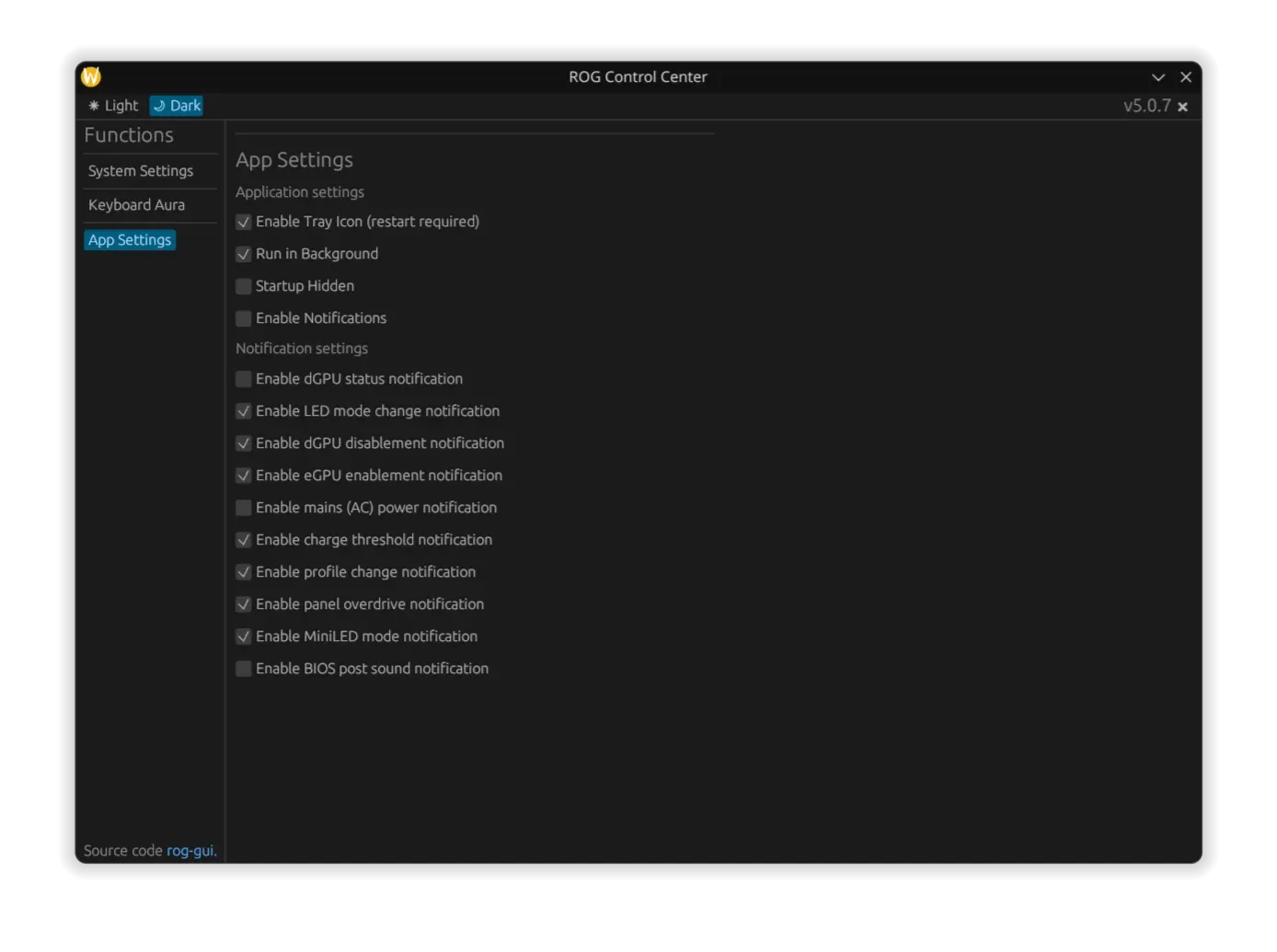This screenshot has width=1277, height=952.
Task: Open the Keyboard Aura section
Action: point(136,205)
